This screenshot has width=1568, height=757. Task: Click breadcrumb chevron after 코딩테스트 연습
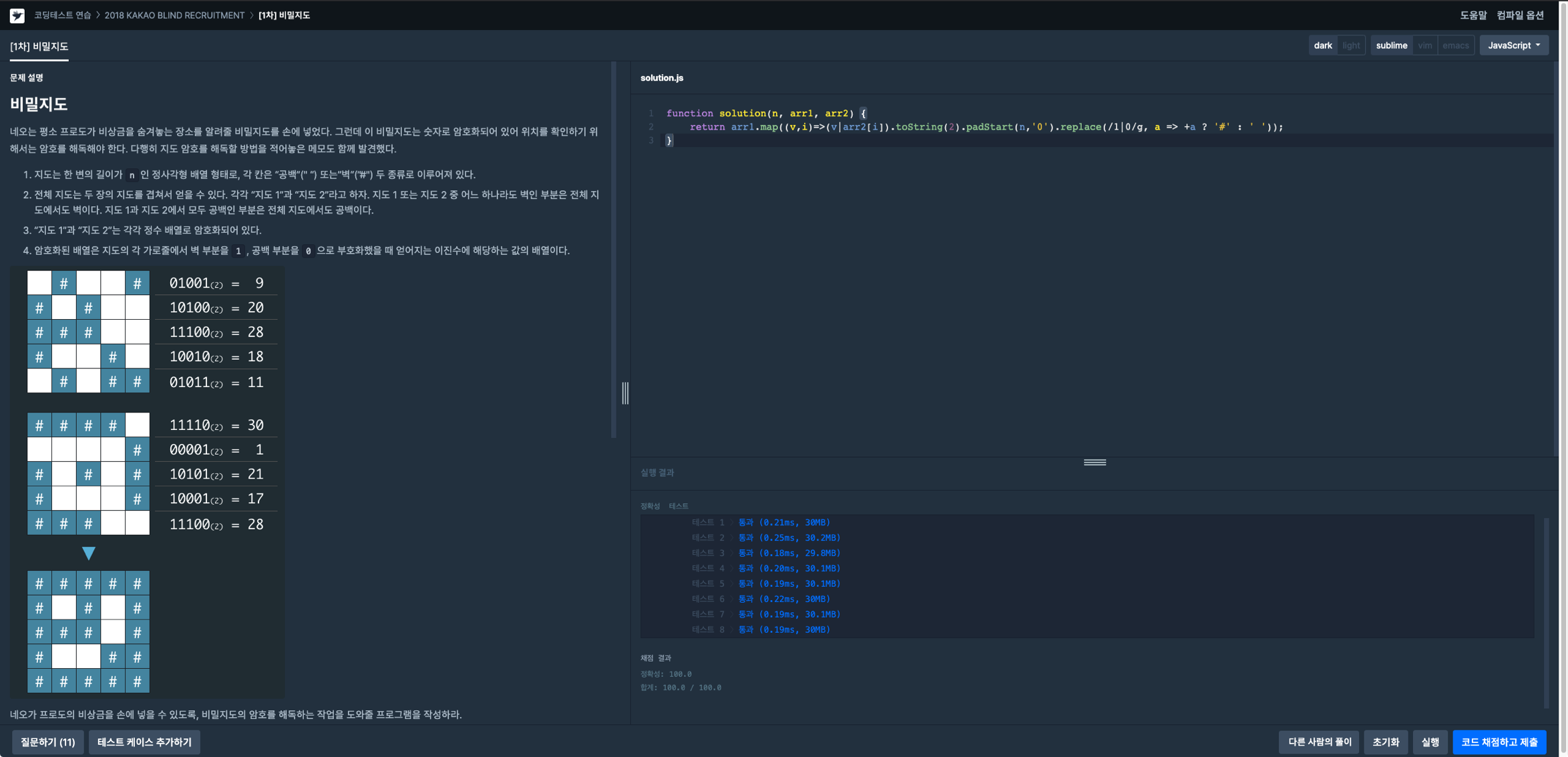tap(98, 15)
